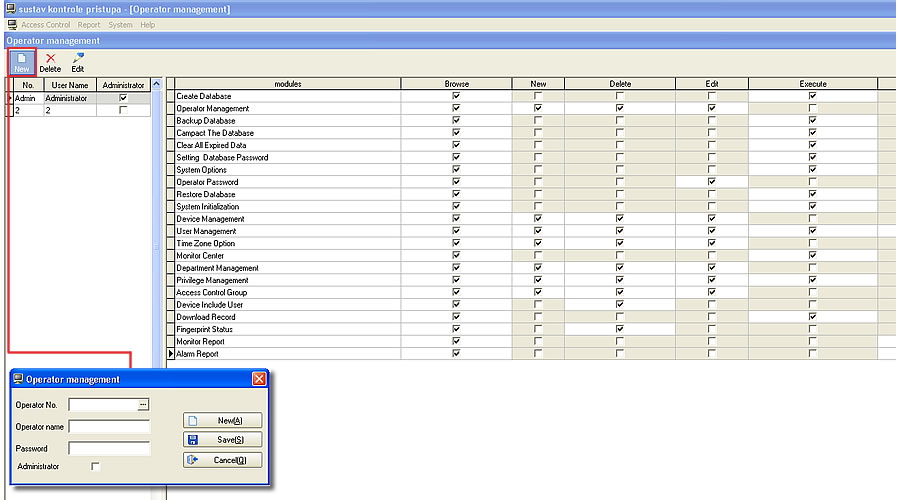
Task: Toggle Administrator checkbox for user 2
Action: pyautogui.click(x=123, y=111)
